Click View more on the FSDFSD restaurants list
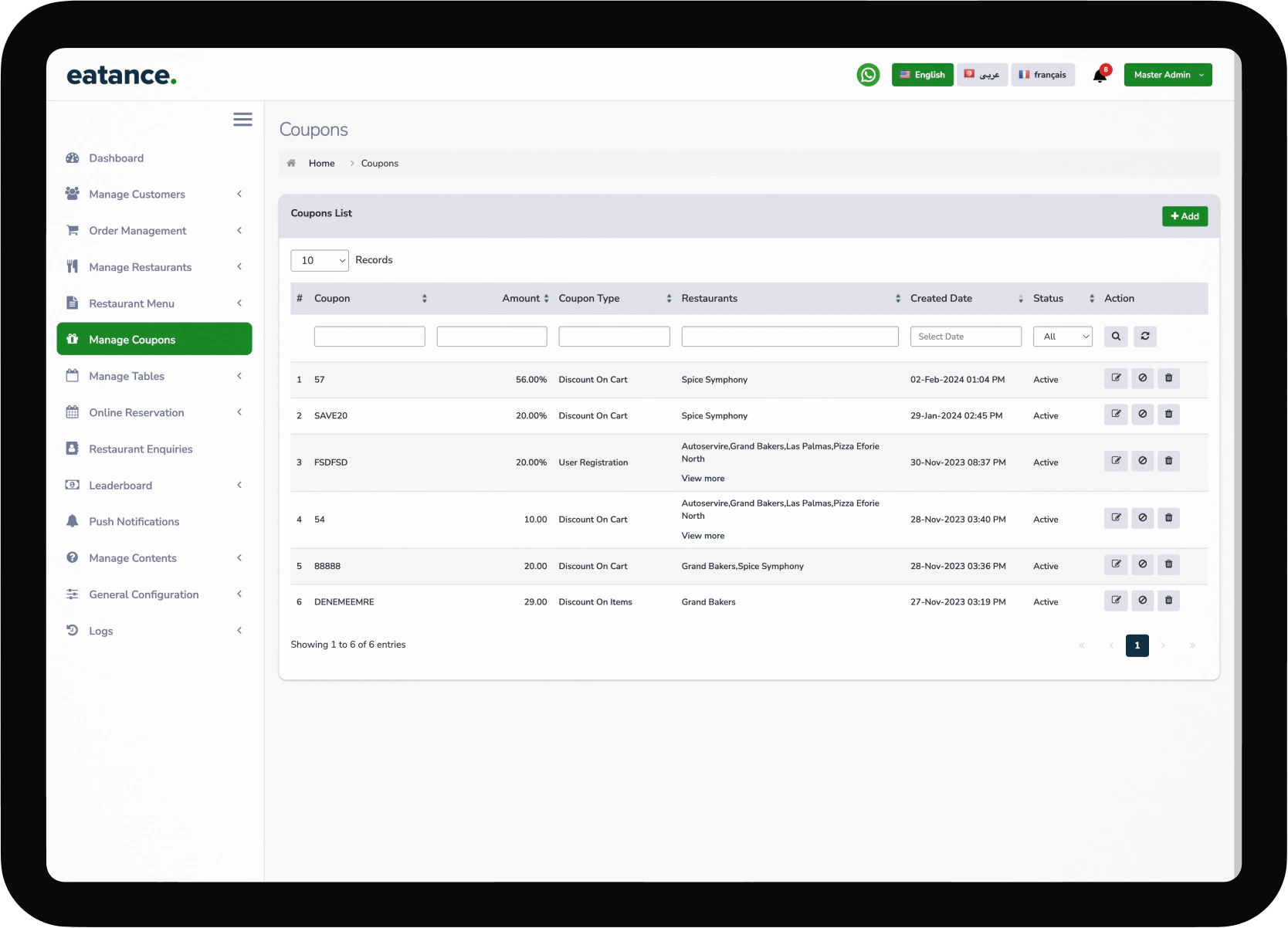1288x928 pixels. click(x=702, y=478)
